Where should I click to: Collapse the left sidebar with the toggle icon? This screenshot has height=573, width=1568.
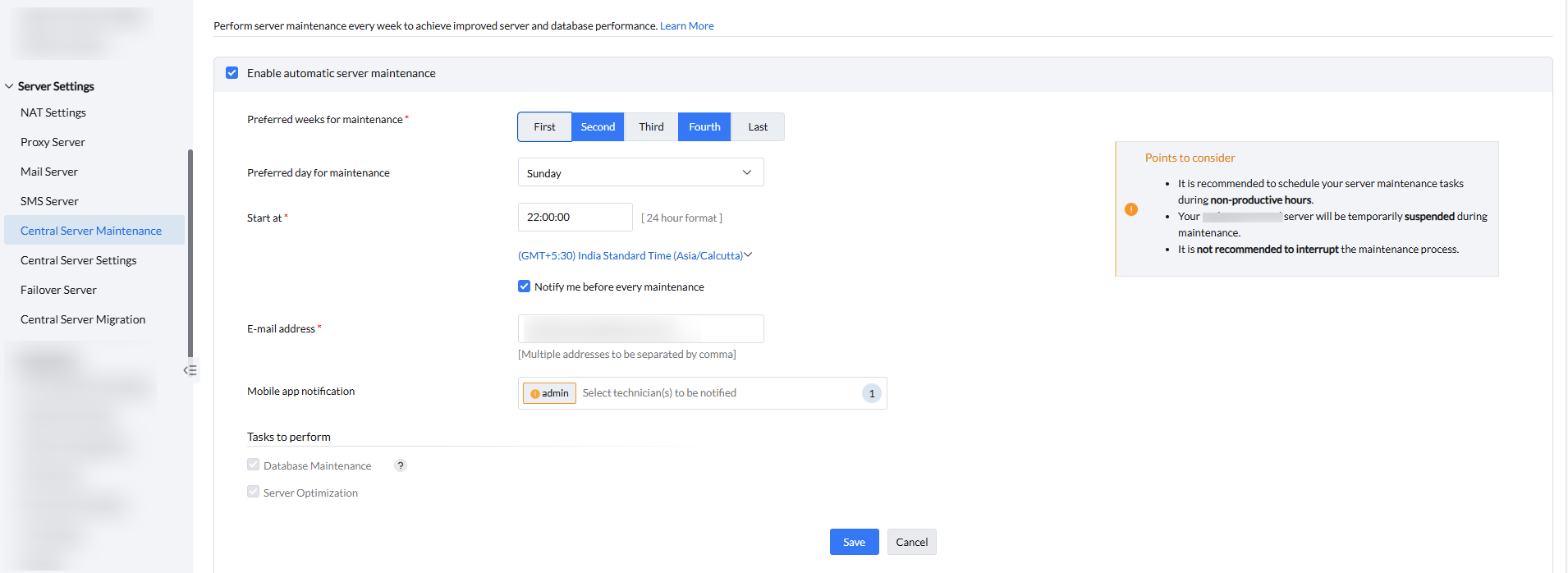(190, 370)
